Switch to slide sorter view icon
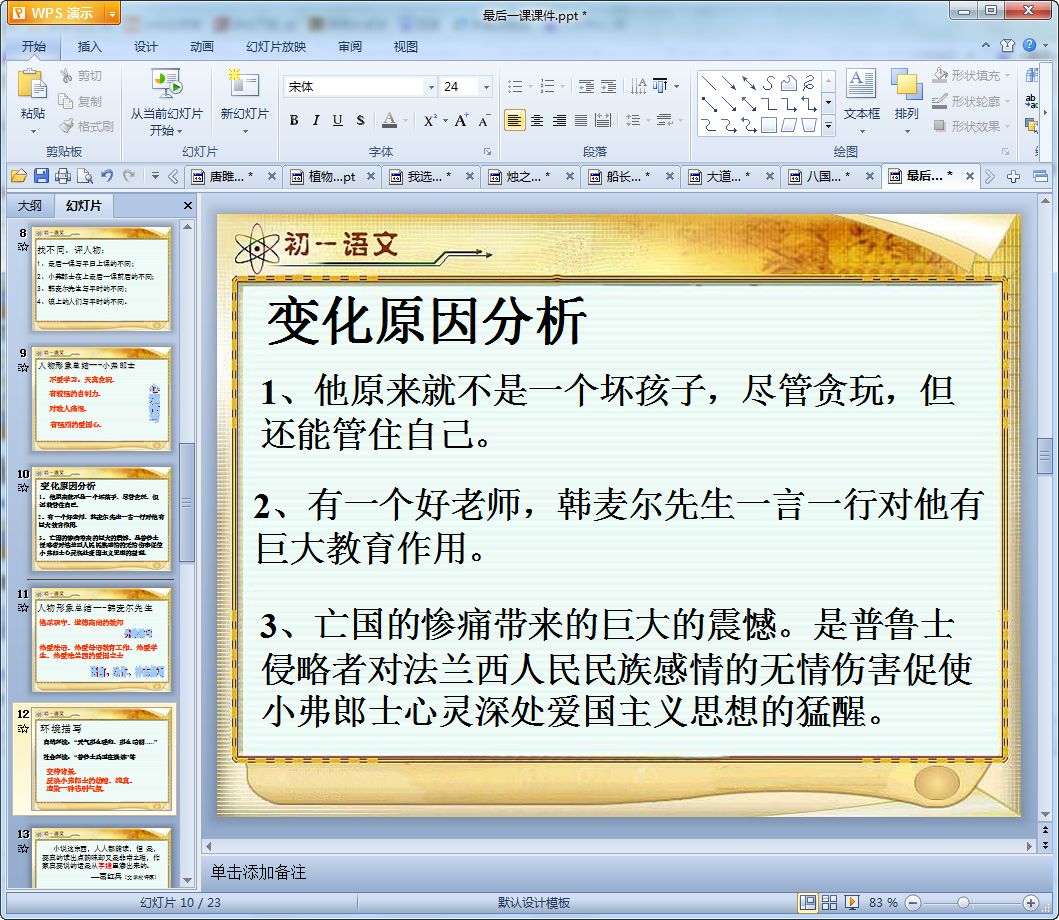This screenshot has width=1059, height=920. point(829,902)
